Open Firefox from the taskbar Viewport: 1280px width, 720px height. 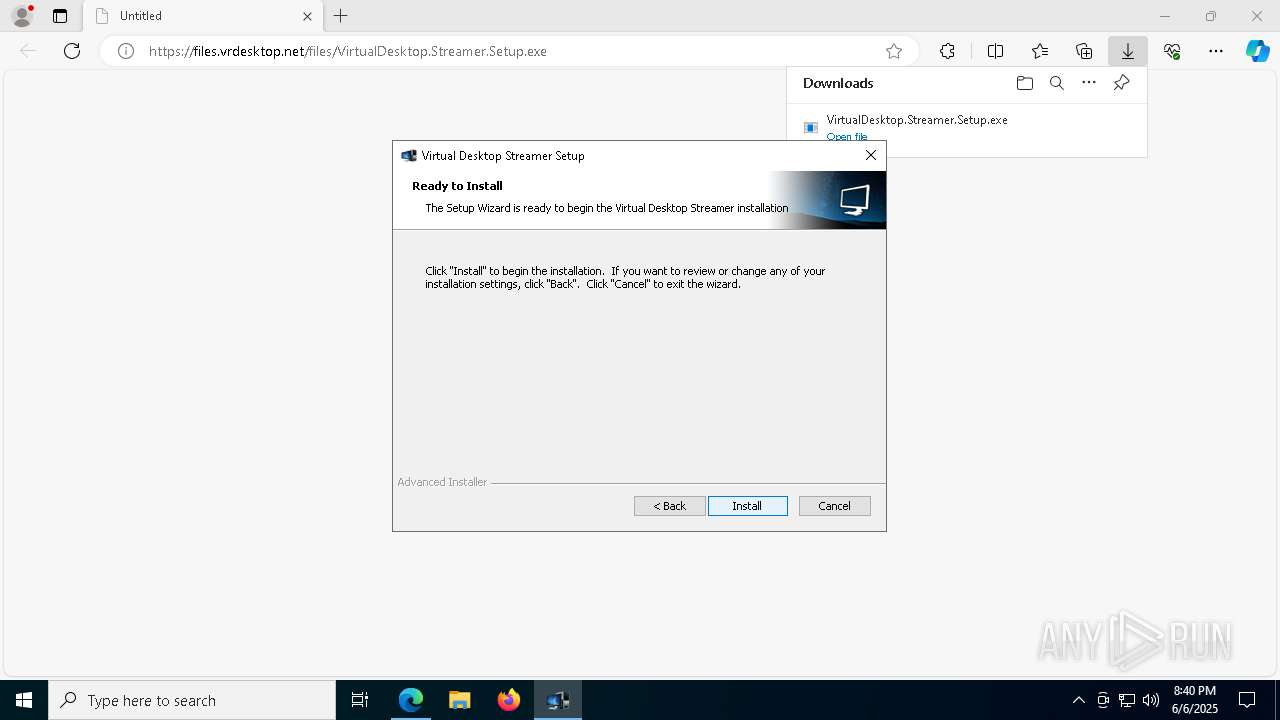(508, 700)
